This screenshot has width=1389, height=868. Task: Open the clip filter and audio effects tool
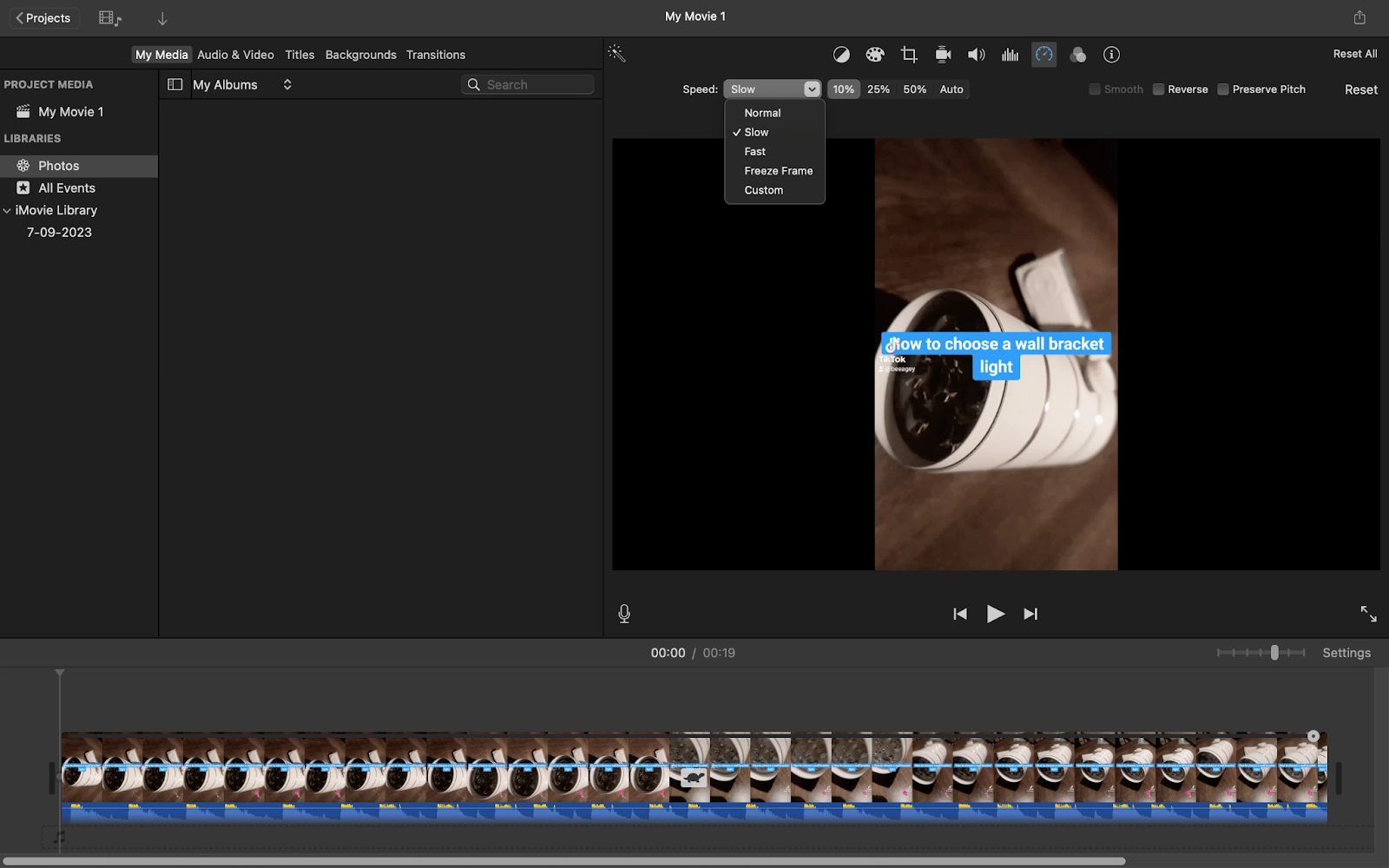pyautogui.click(x=1078, y=55)
